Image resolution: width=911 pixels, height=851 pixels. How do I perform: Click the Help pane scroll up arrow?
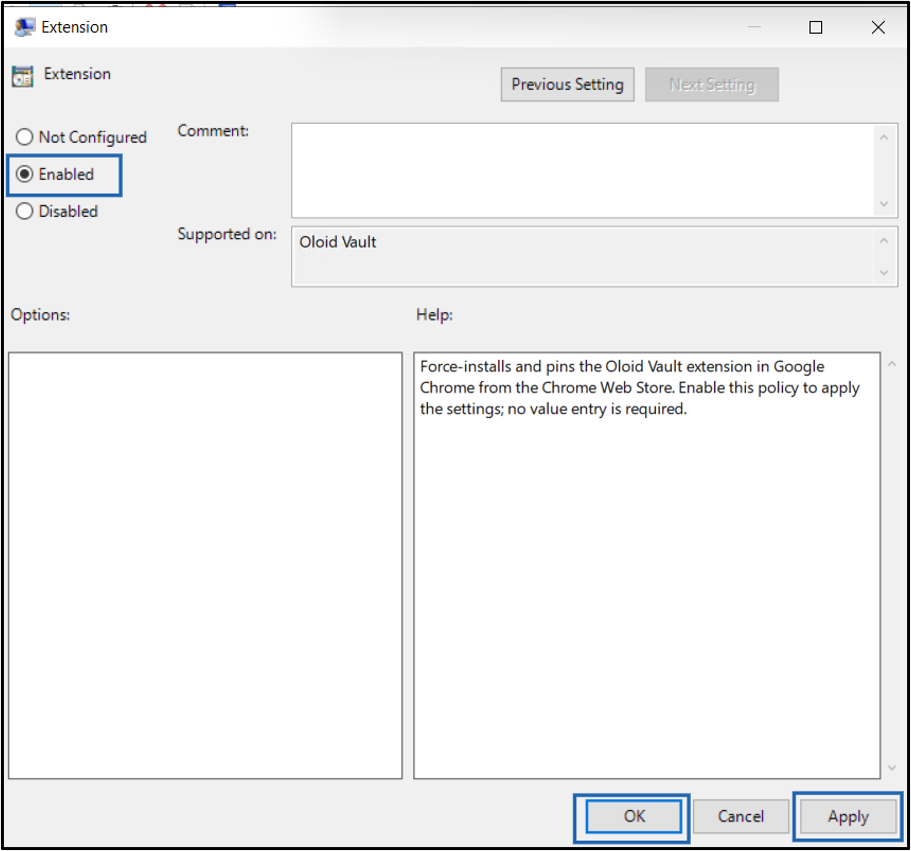click(892, 364)
